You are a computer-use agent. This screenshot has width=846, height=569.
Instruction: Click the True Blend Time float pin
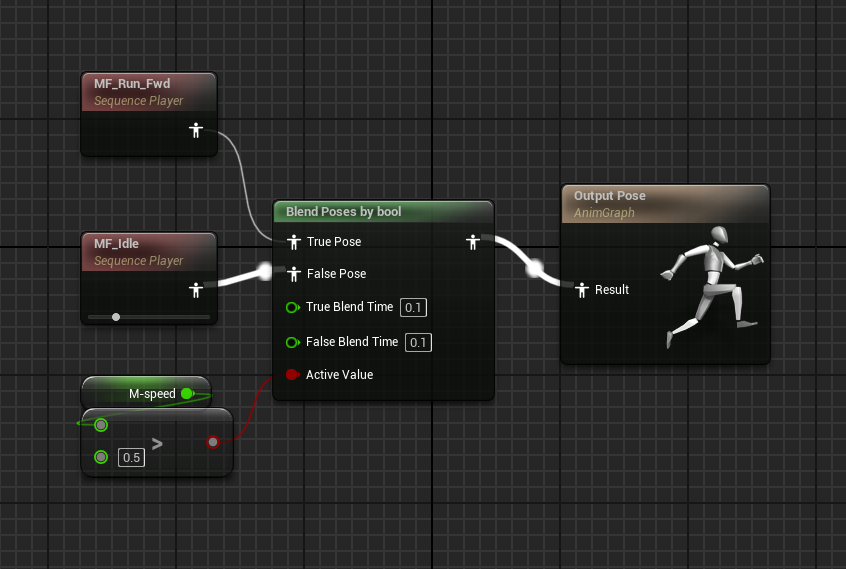click(x=293, y=307)
